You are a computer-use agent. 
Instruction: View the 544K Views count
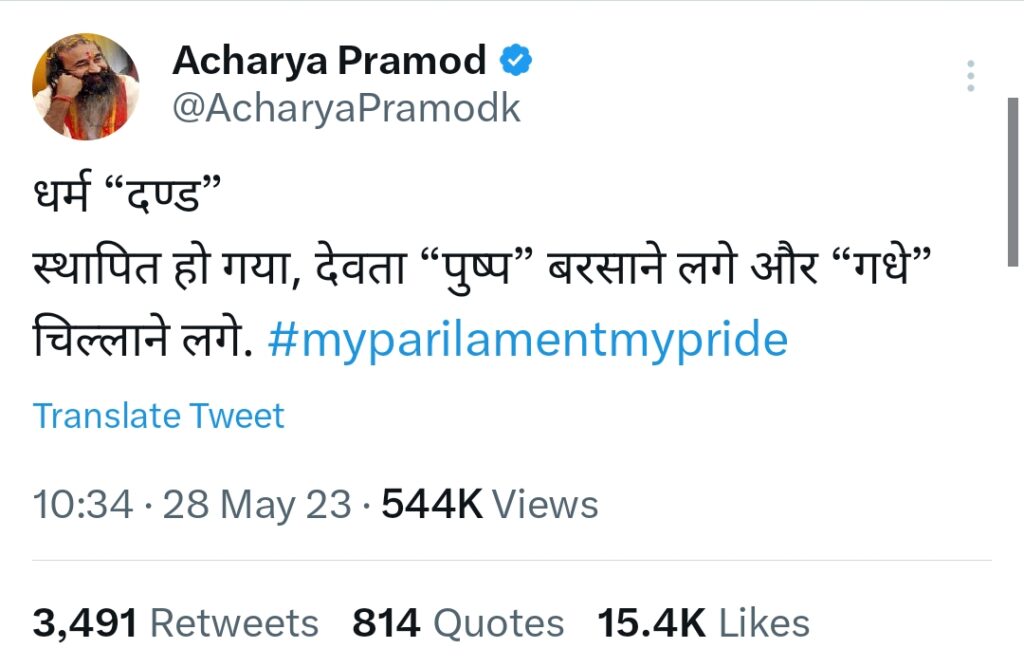pyautogui.click(x=489, y=504)
